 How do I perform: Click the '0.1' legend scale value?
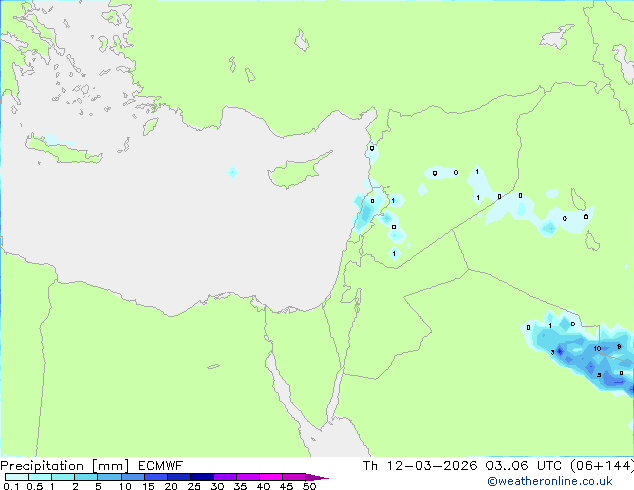click(11, 486)
